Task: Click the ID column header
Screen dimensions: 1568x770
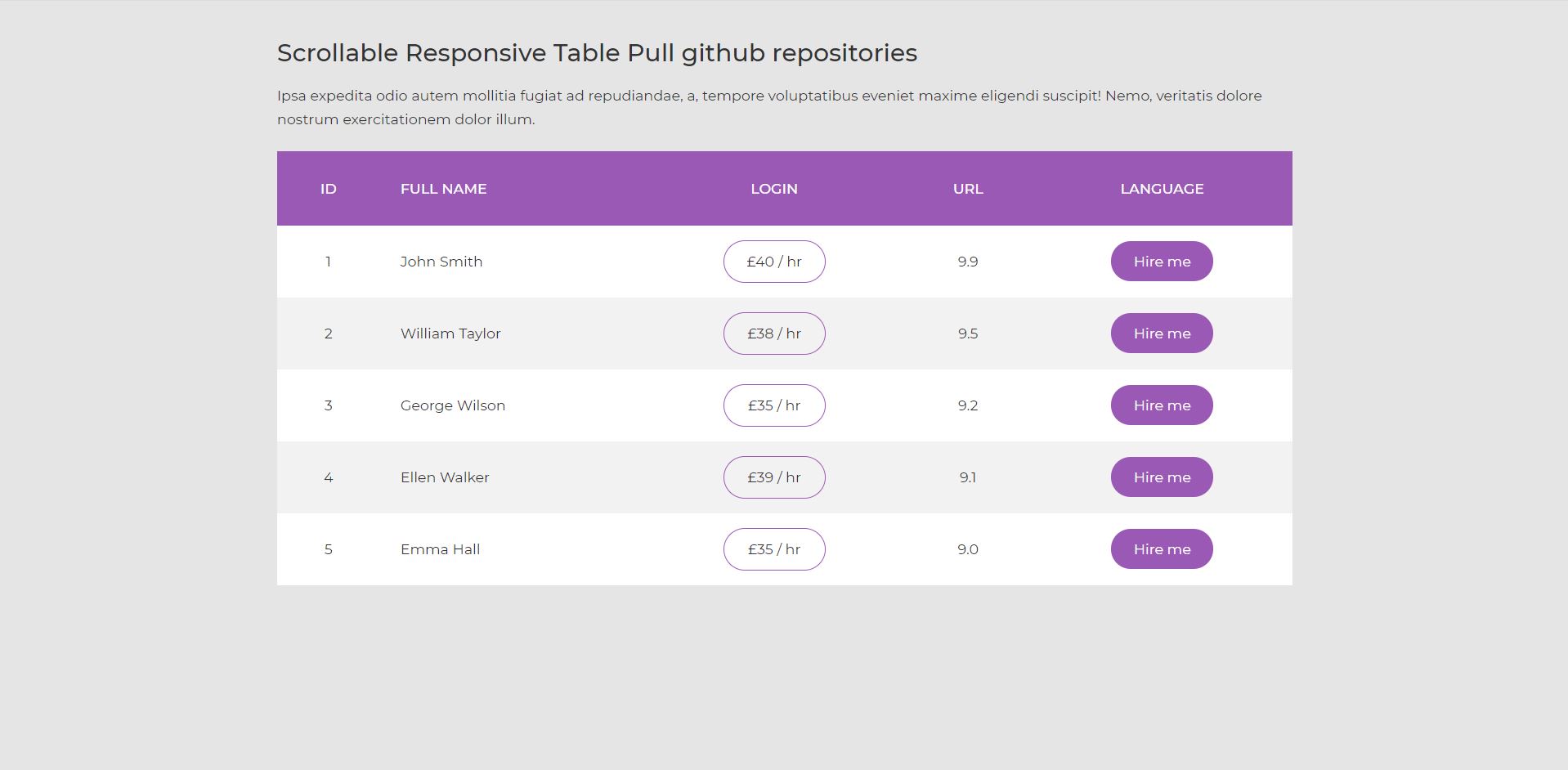Action: tap(328, 189)
